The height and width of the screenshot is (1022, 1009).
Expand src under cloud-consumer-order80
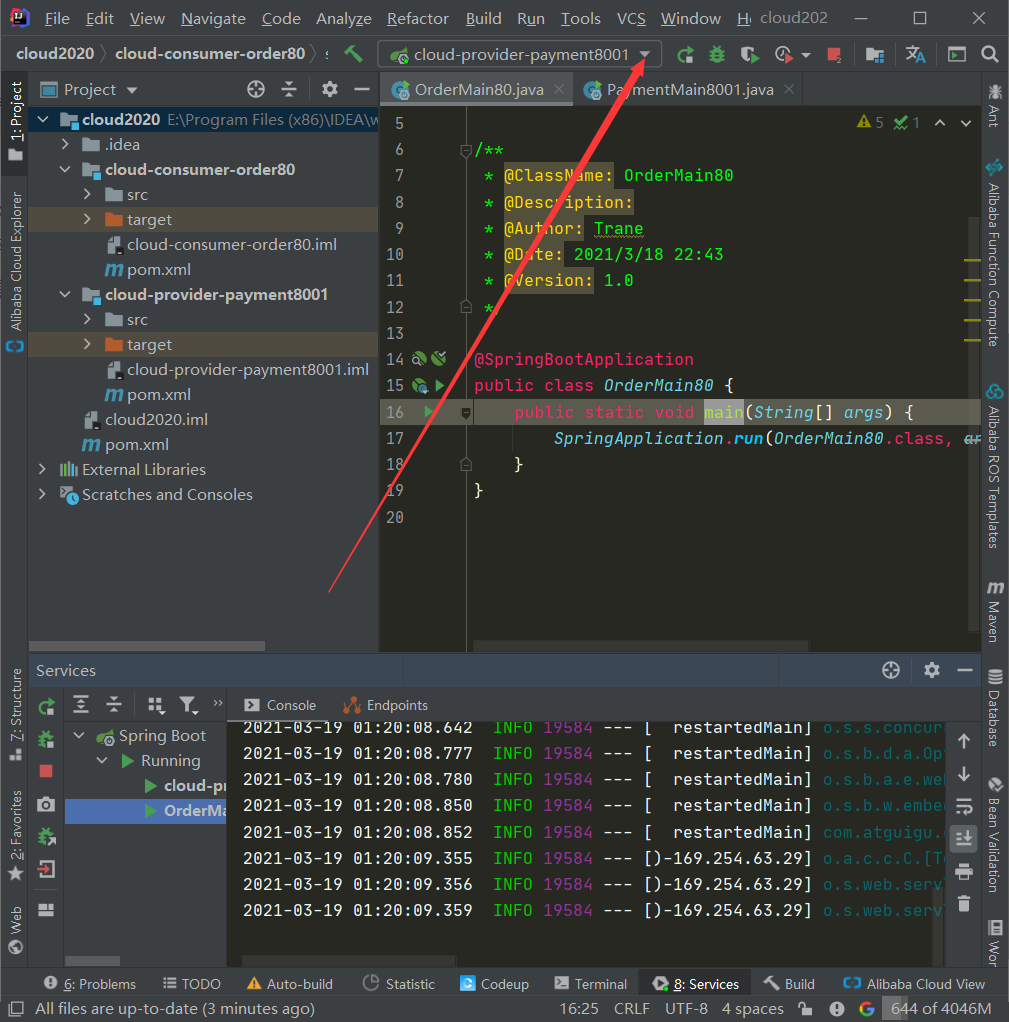pyautogui.click(x=88, y=194)
